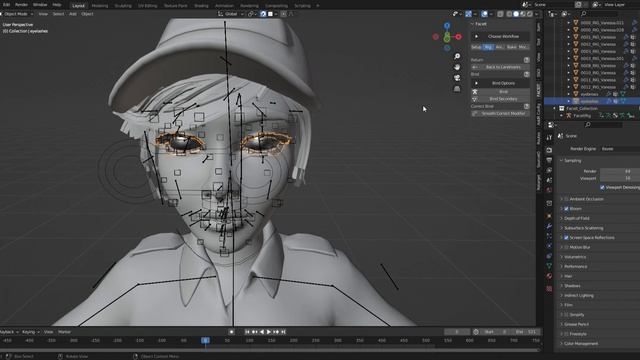Jump to the timeline start frame
640x360 pixels.
pyautogui.click(x=247, y=332)
